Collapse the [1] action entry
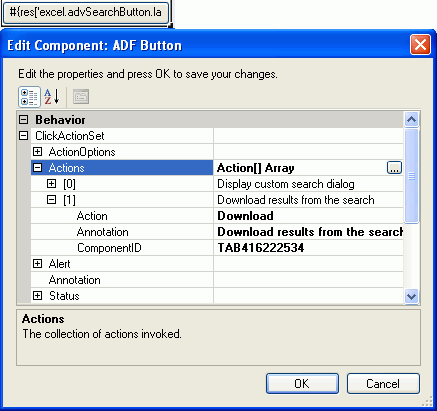 coord(52,200)
